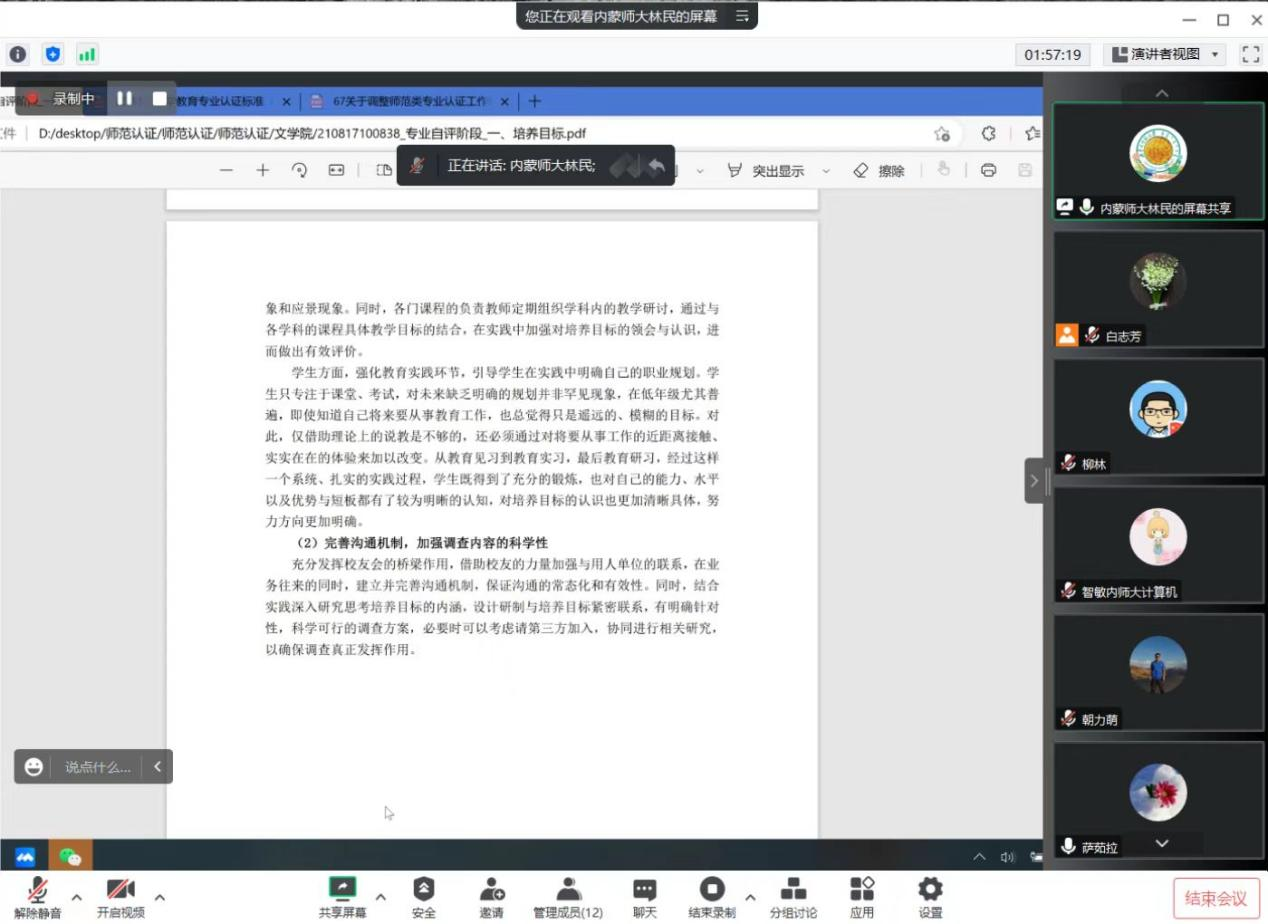
Task: Click the 说点什么 chat input box
Action: [x=97, y=767]
